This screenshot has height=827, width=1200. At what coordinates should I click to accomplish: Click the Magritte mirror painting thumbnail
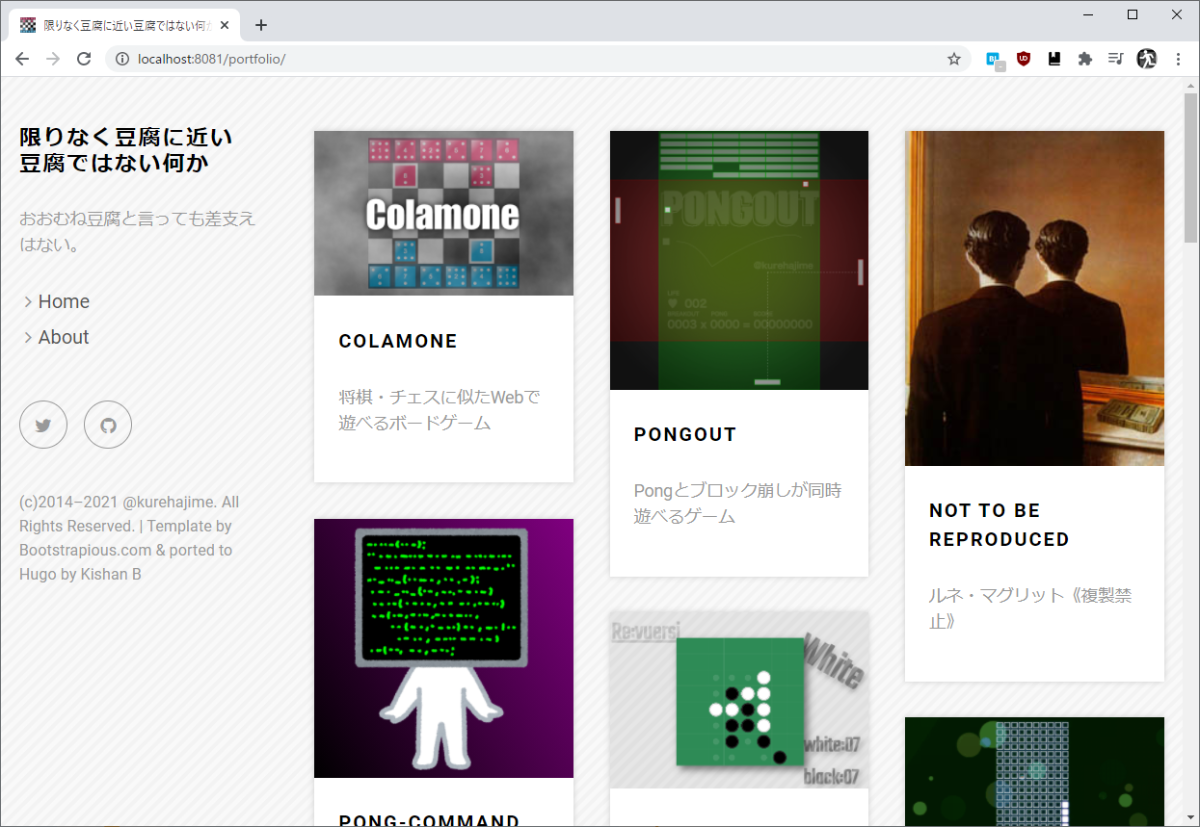click(1034, 298)
